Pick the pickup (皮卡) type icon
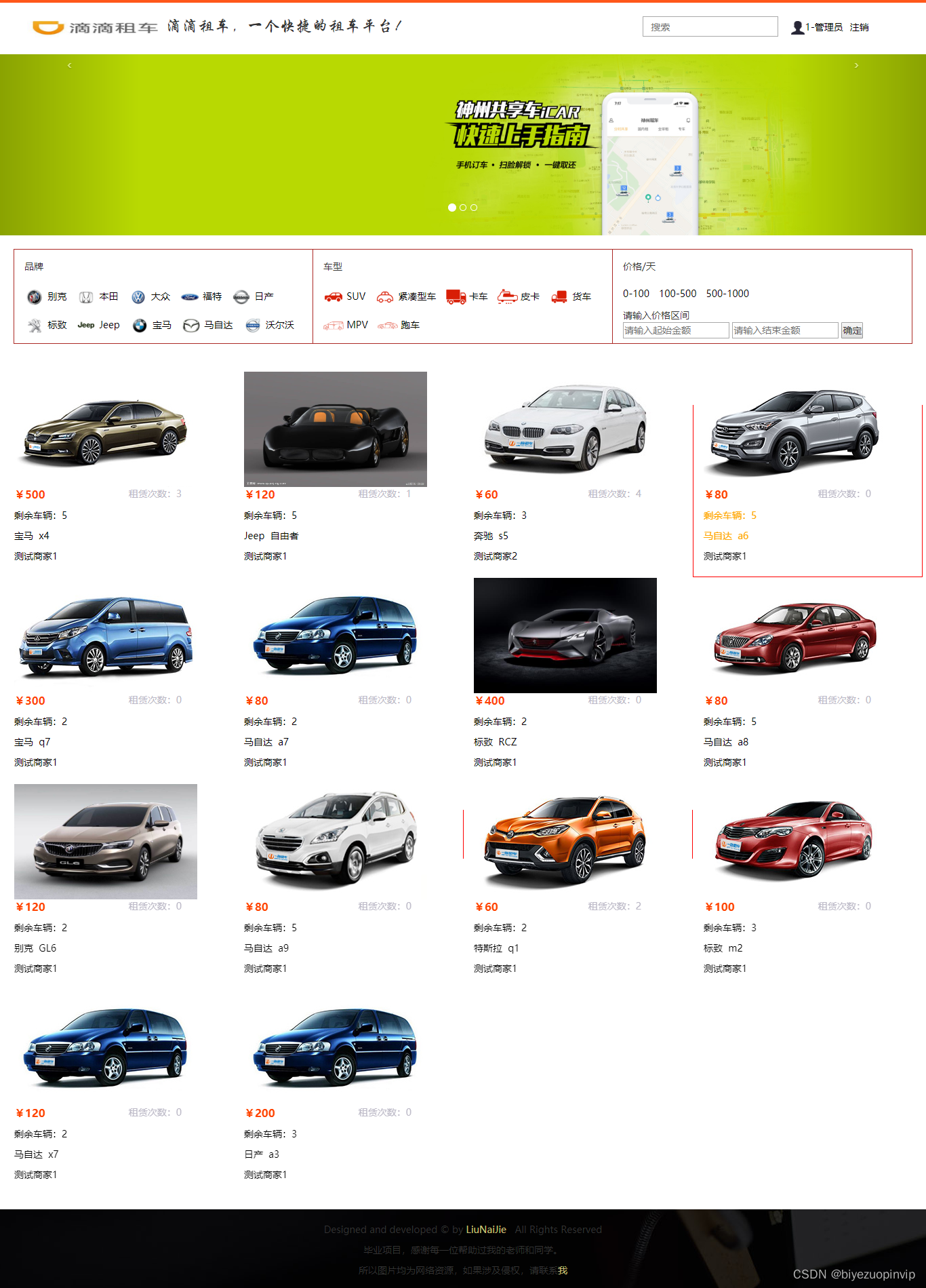926x1288 pixels. click(x=508, y=296)
